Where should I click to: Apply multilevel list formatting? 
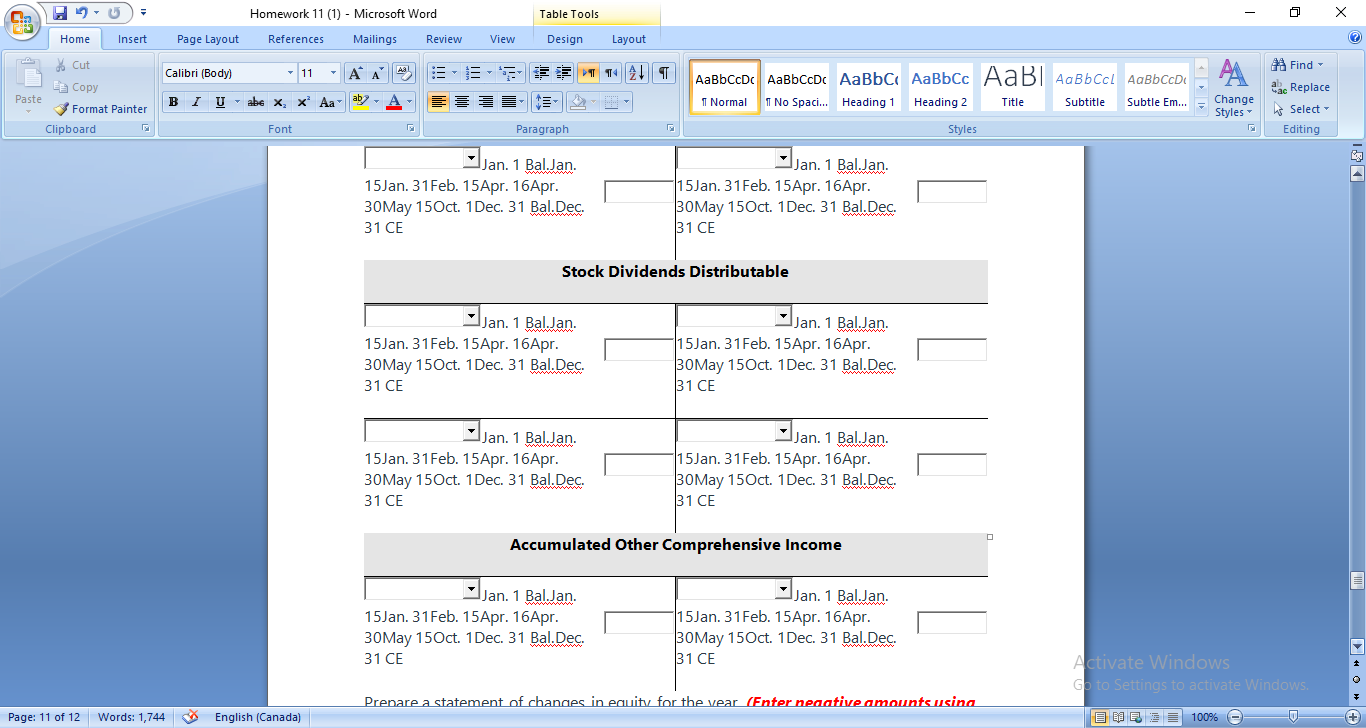point(507,73)
